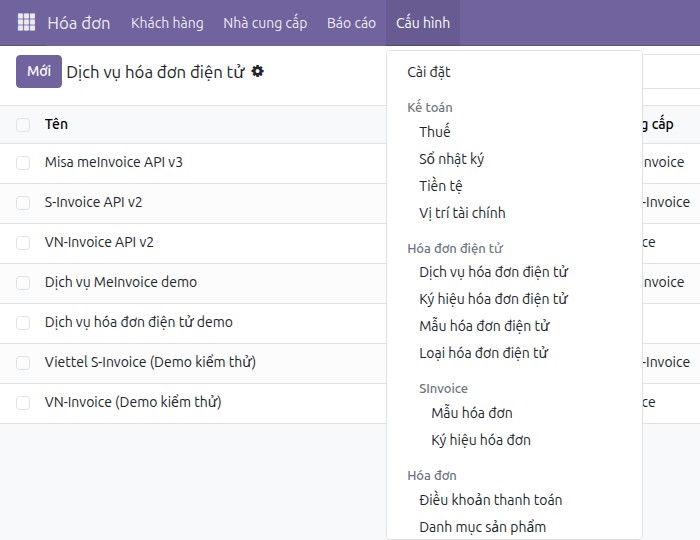Screen dimensions: 700x540
Task: Choose Thuế menu entry
Action: coord(434,132)
